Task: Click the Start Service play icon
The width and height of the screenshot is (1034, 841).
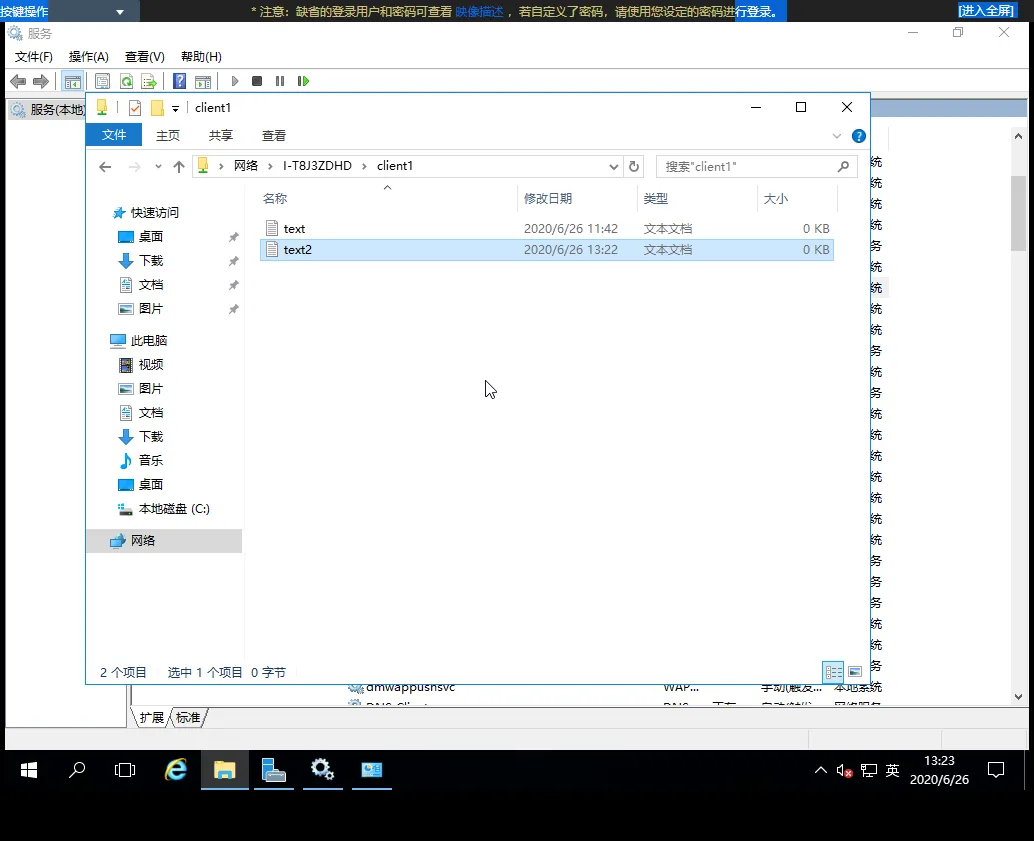Action: tap(235, 81)
